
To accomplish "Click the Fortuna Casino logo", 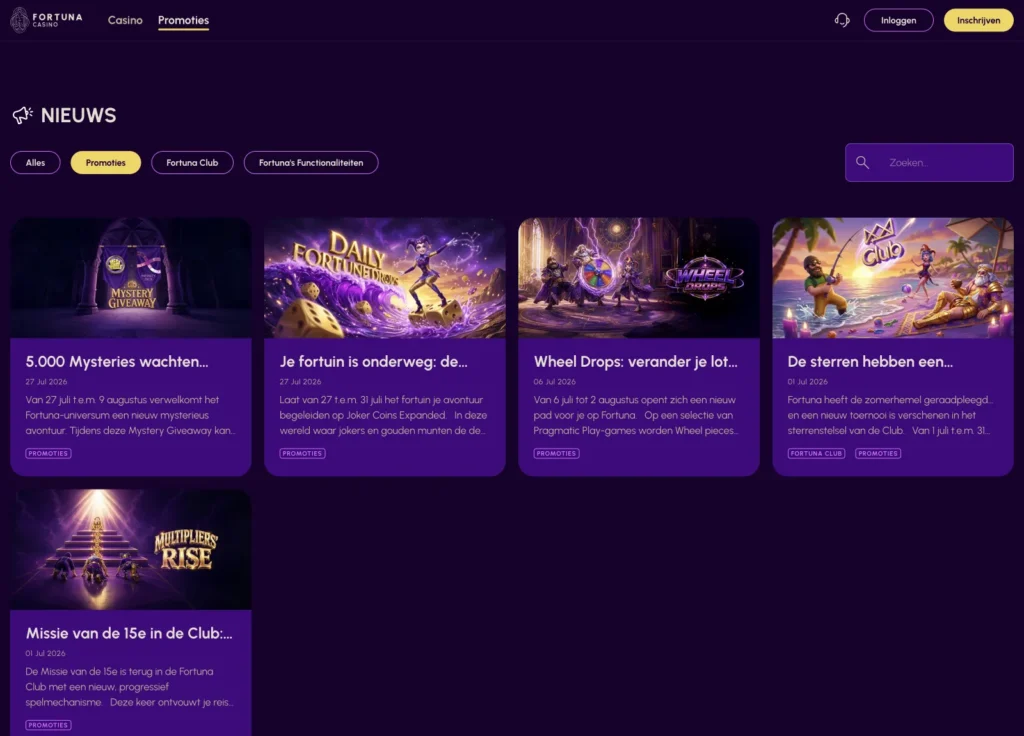I will pos(46,20).
